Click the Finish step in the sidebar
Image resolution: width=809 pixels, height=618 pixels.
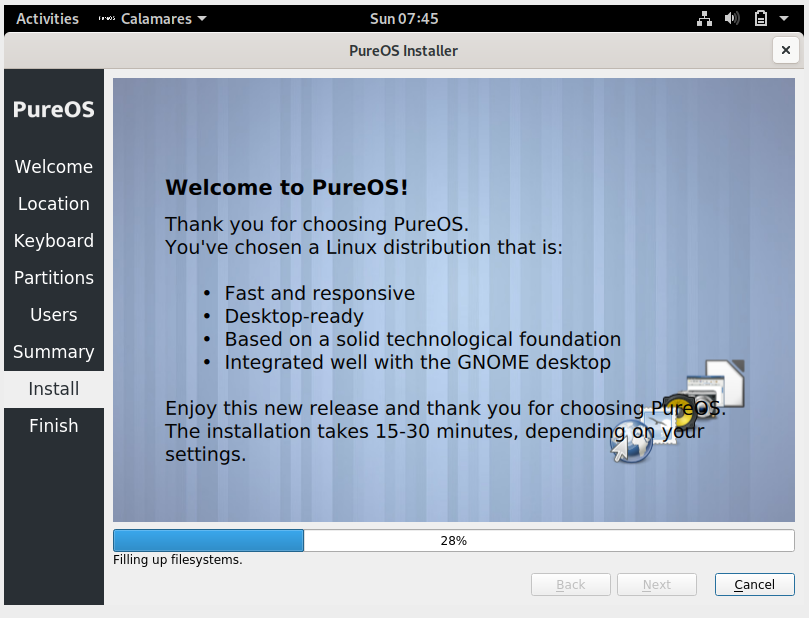point(53,425)
